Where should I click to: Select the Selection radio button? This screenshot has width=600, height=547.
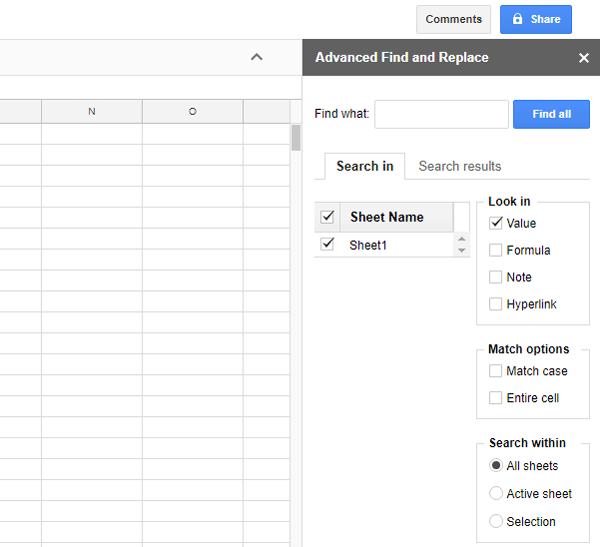tap(496, 521)
